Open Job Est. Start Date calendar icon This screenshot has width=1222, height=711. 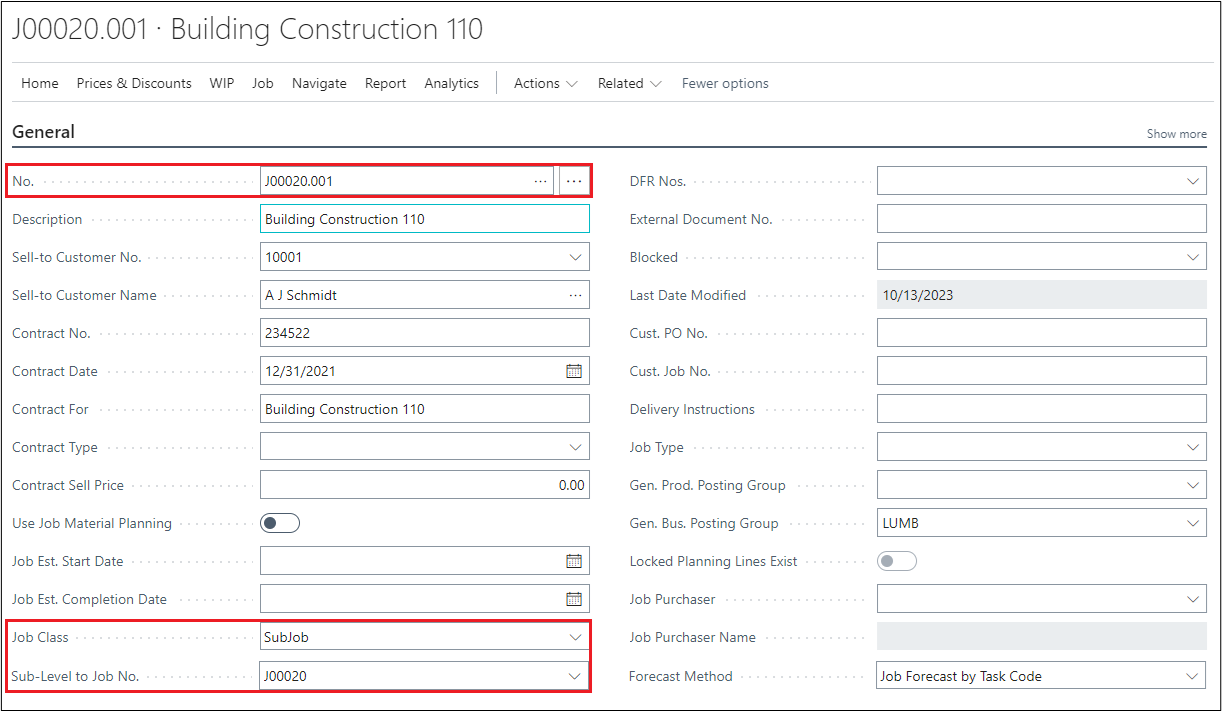[574, 561]
